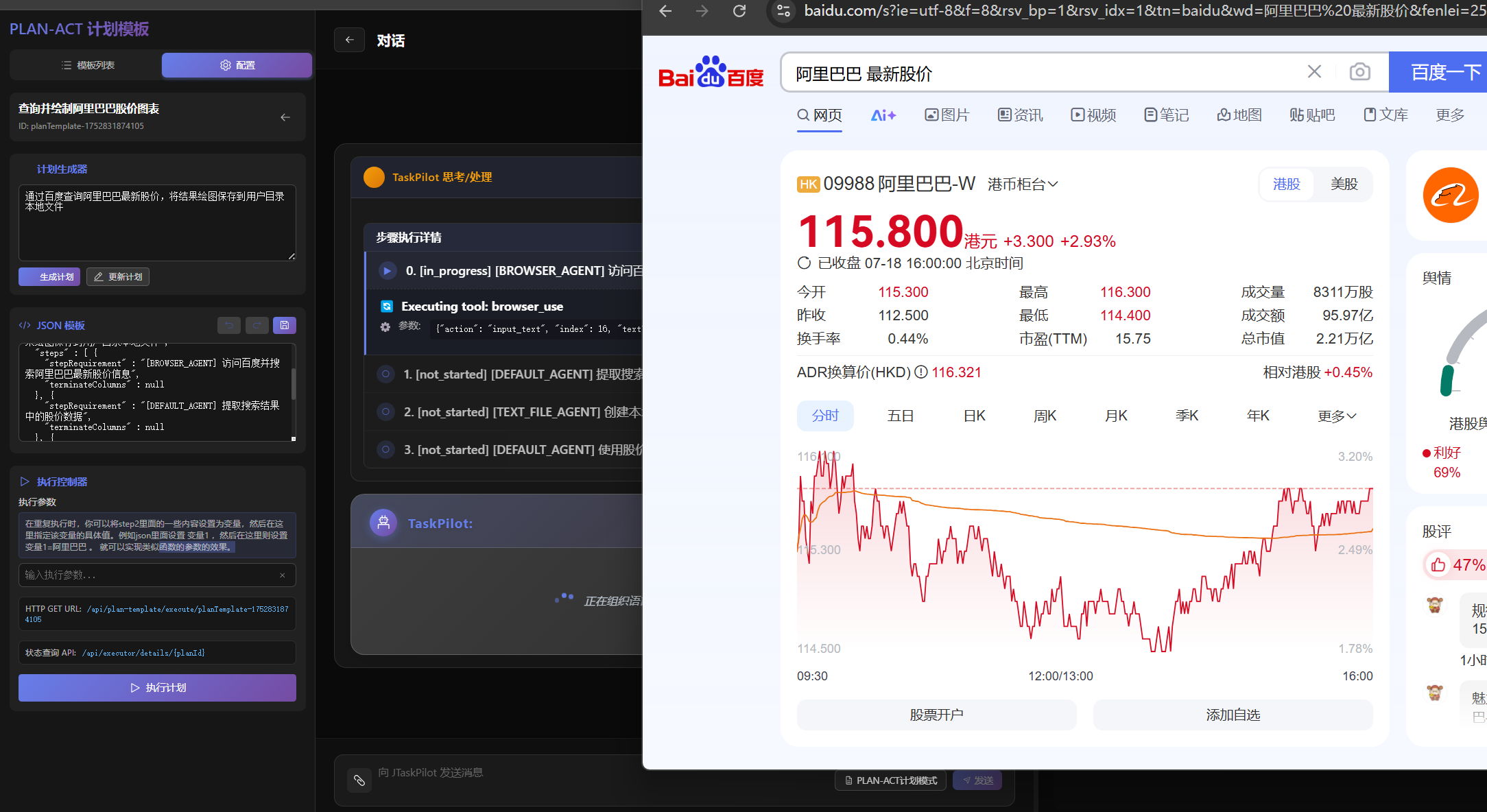Select the 港股 market toggle

tap(1287, 184)
